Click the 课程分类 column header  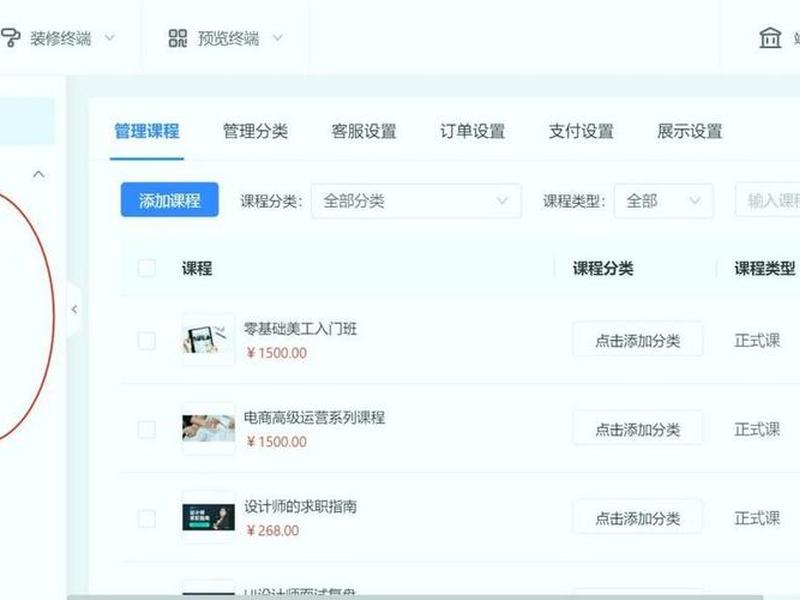[603, 268]
